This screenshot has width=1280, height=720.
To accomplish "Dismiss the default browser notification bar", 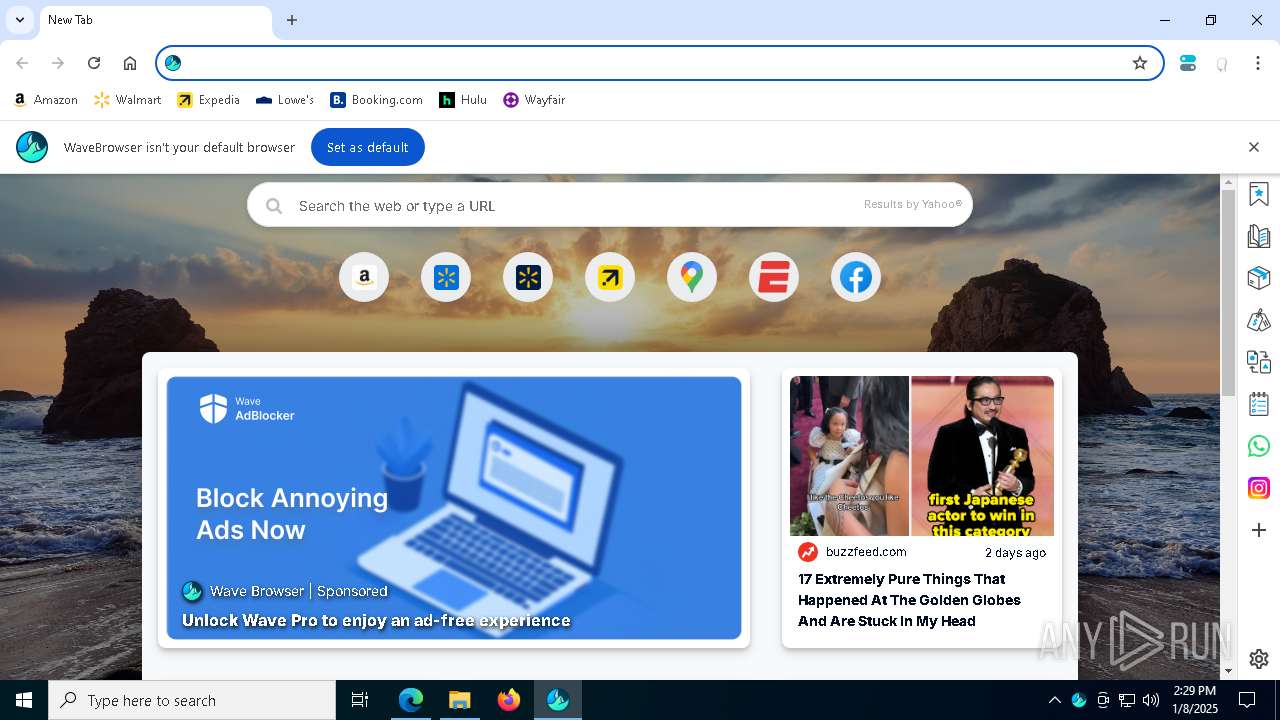I will [x=1254, y=147].
